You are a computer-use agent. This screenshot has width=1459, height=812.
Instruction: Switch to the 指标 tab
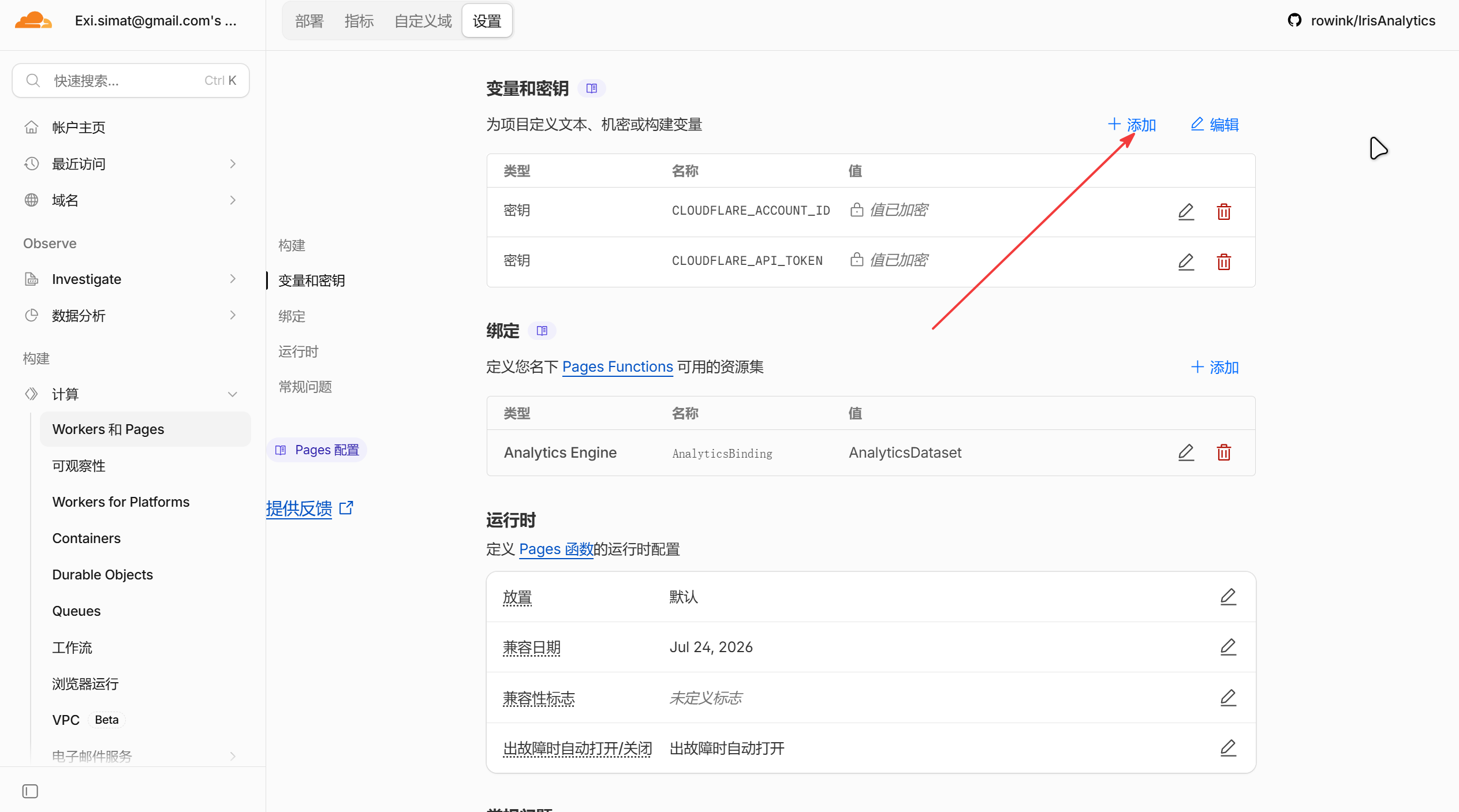(x=359, y=21)
